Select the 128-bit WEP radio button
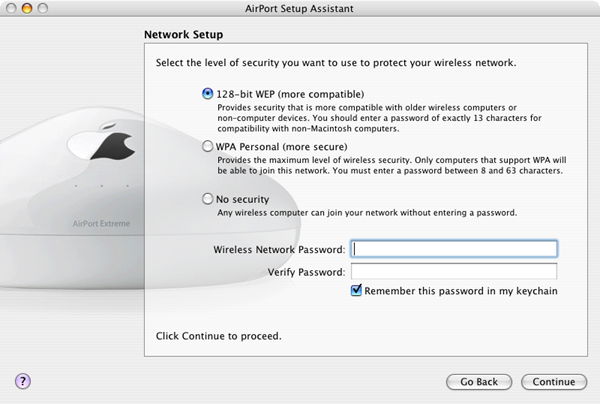The height and width of the screenshot is (404, 600). tap(207, 94)
